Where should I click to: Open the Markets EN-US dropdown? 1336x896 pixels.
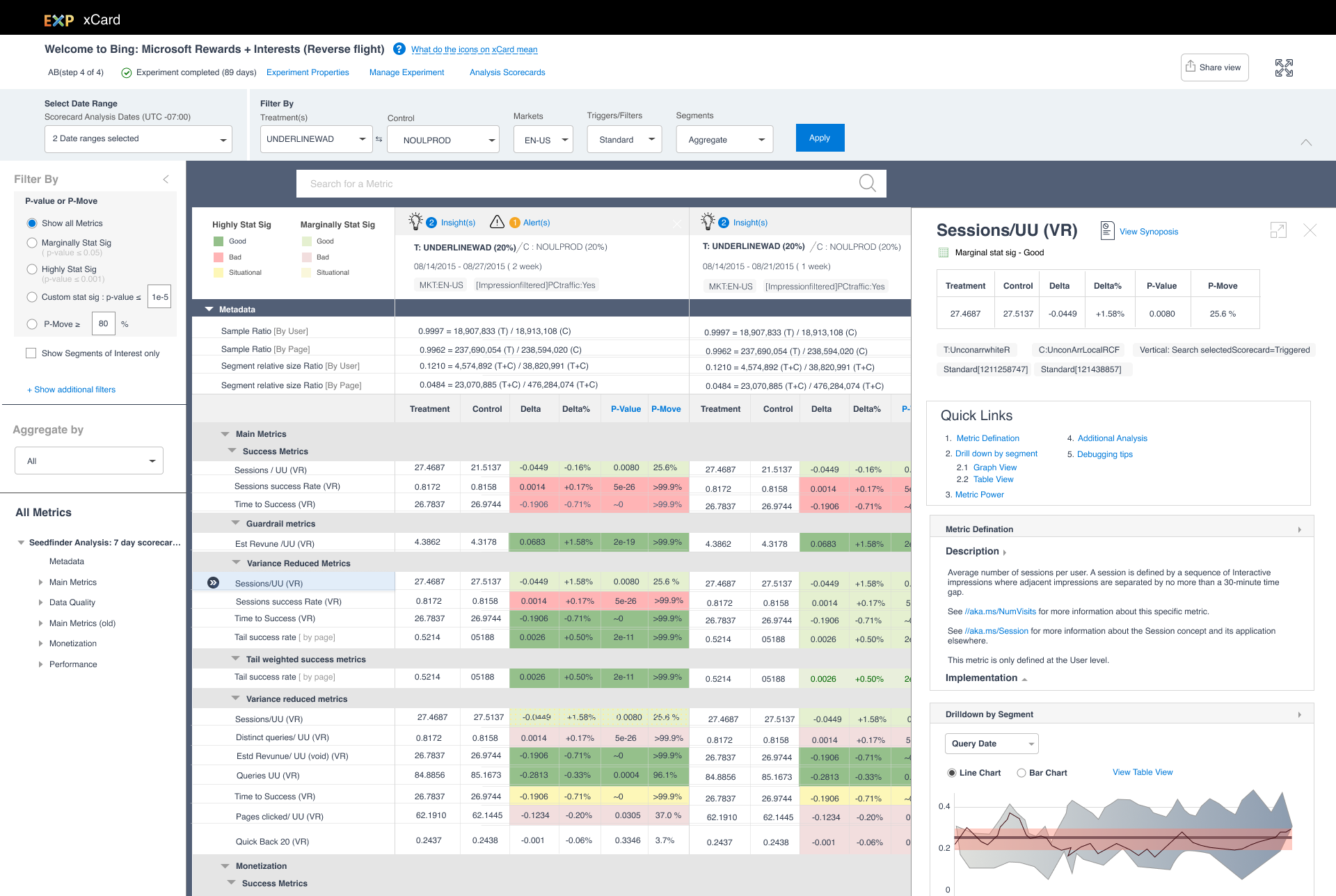tap(543, 140)
